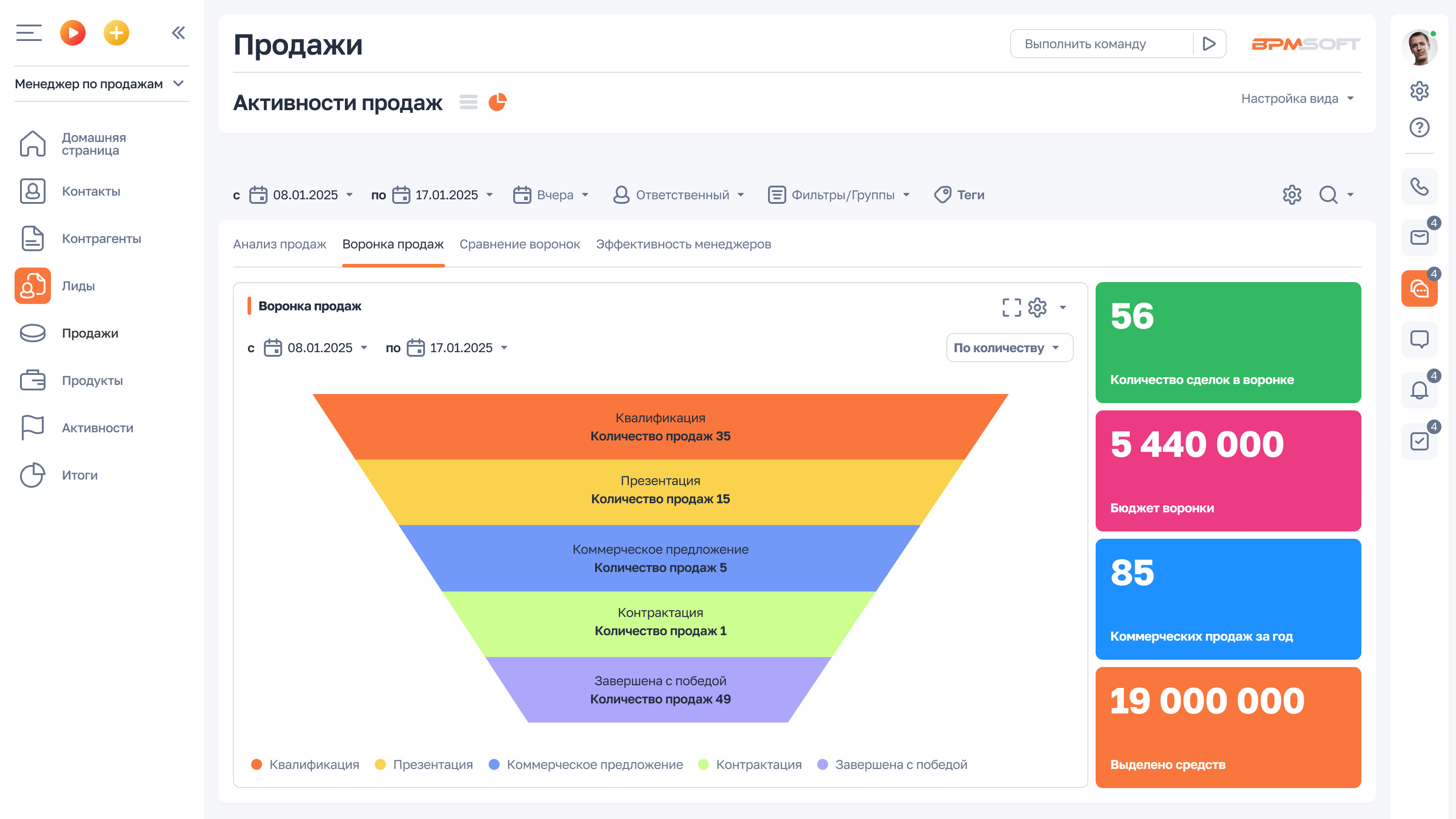Viewport: 1456px width, 819px height.
Task: Open Контрагенты in sidebar
Action: [x=101, y=238]
